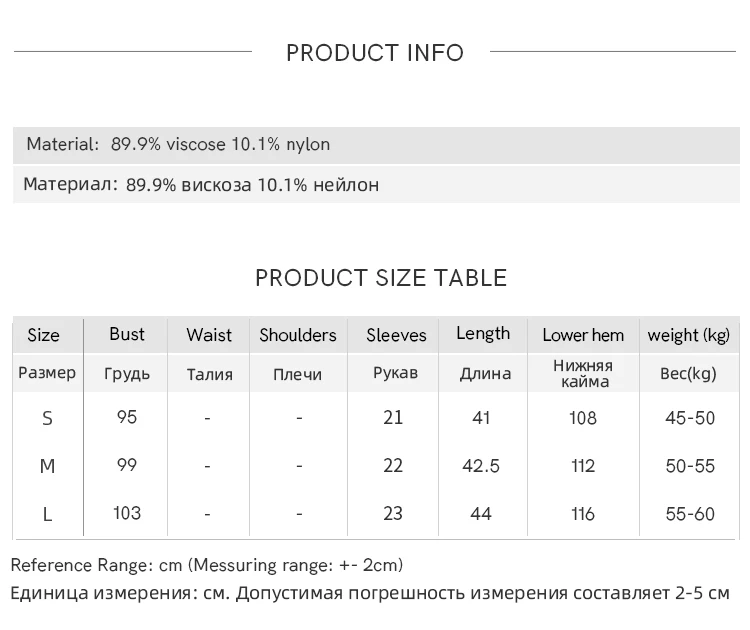750x630 pixels.
Task: Click the length value 42.5
Action: (x=481, y=466)
